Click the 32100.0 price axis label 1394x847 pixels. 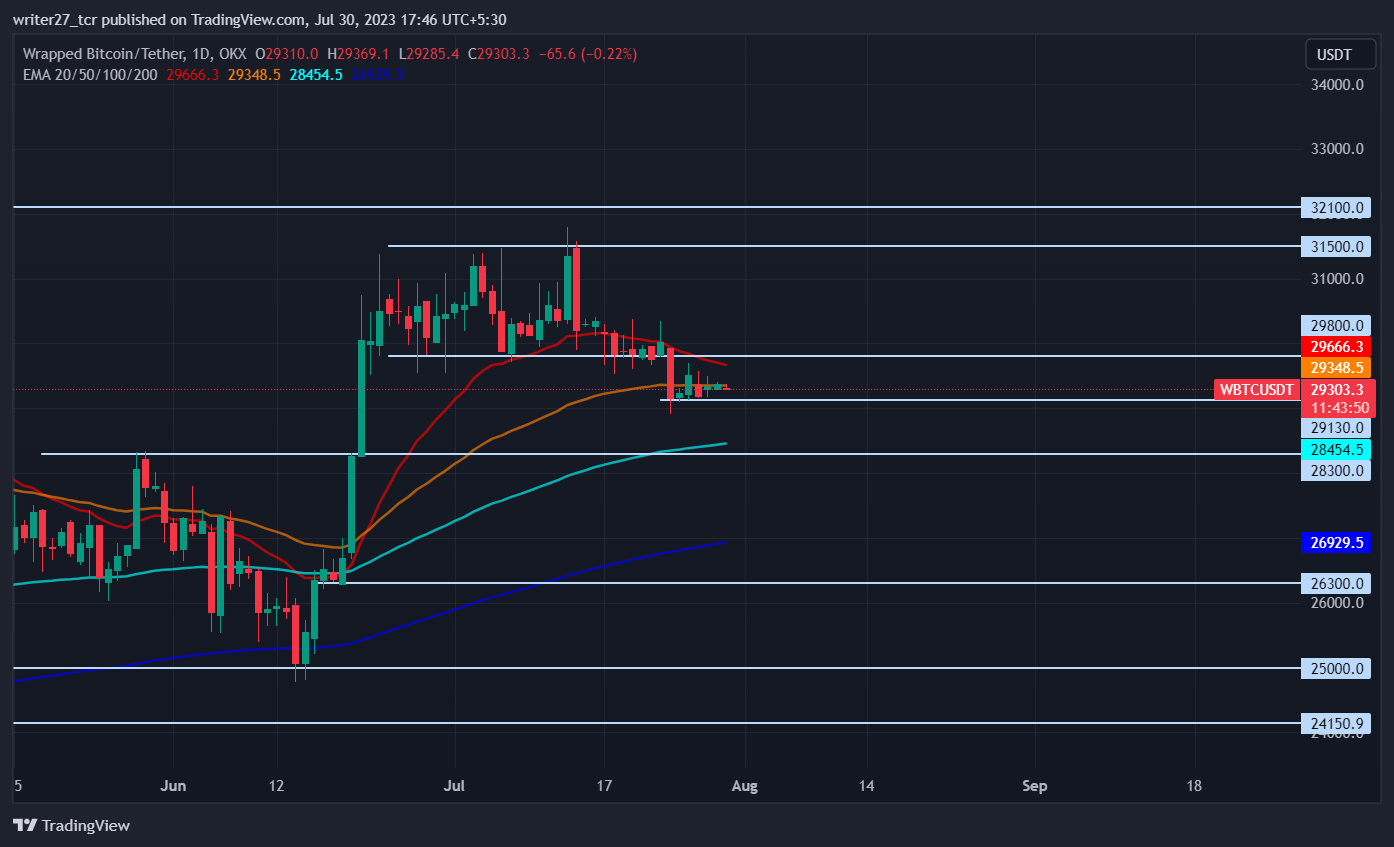point(1337,208)
